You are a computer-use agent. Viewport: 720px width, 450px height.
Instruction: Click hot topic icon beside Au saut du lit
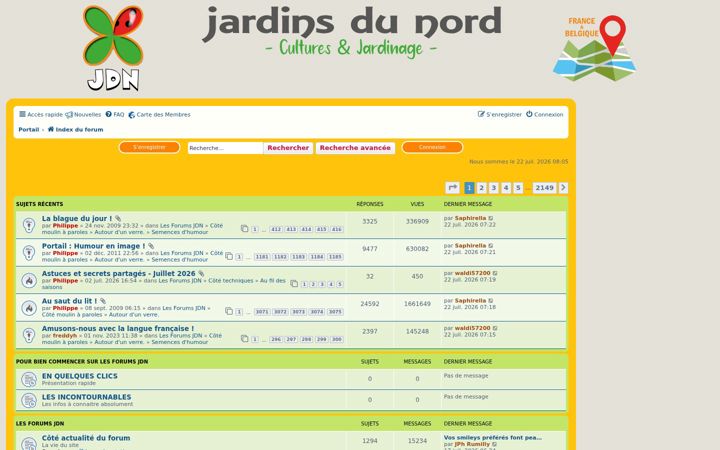[29, 308]
